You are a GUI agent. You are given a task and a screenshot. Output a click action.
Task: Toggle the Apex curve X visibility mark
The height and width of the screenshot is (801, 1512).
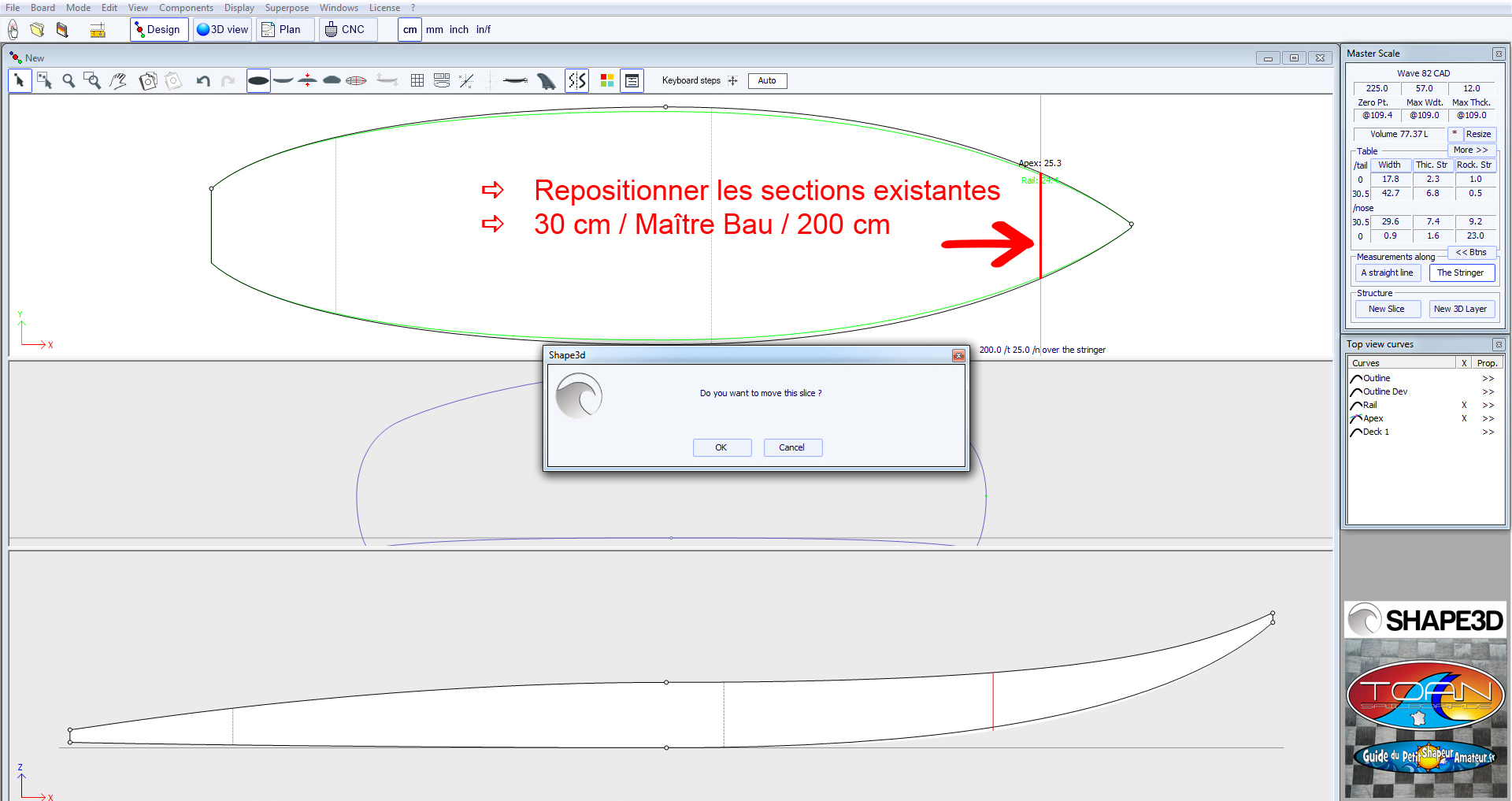point(1464,418)
